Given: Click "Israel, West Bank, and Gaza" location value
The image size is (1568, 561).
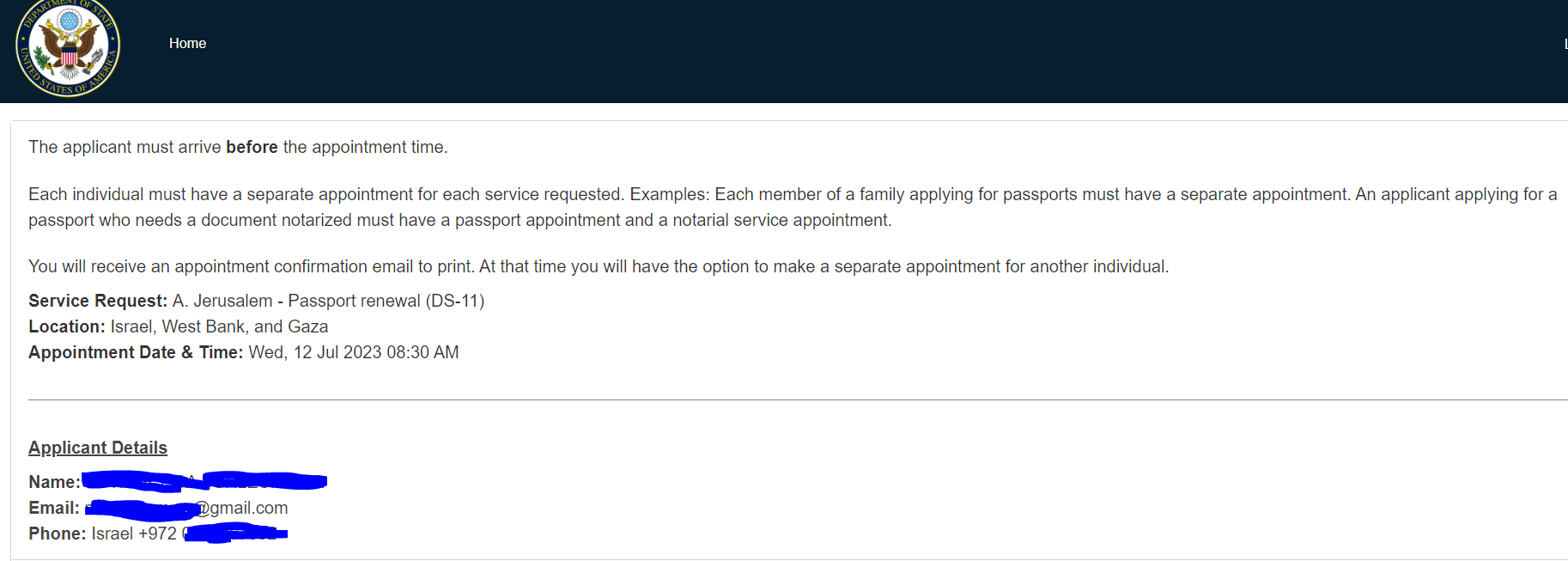Looking at the screenshot, I should pos(219,326).
